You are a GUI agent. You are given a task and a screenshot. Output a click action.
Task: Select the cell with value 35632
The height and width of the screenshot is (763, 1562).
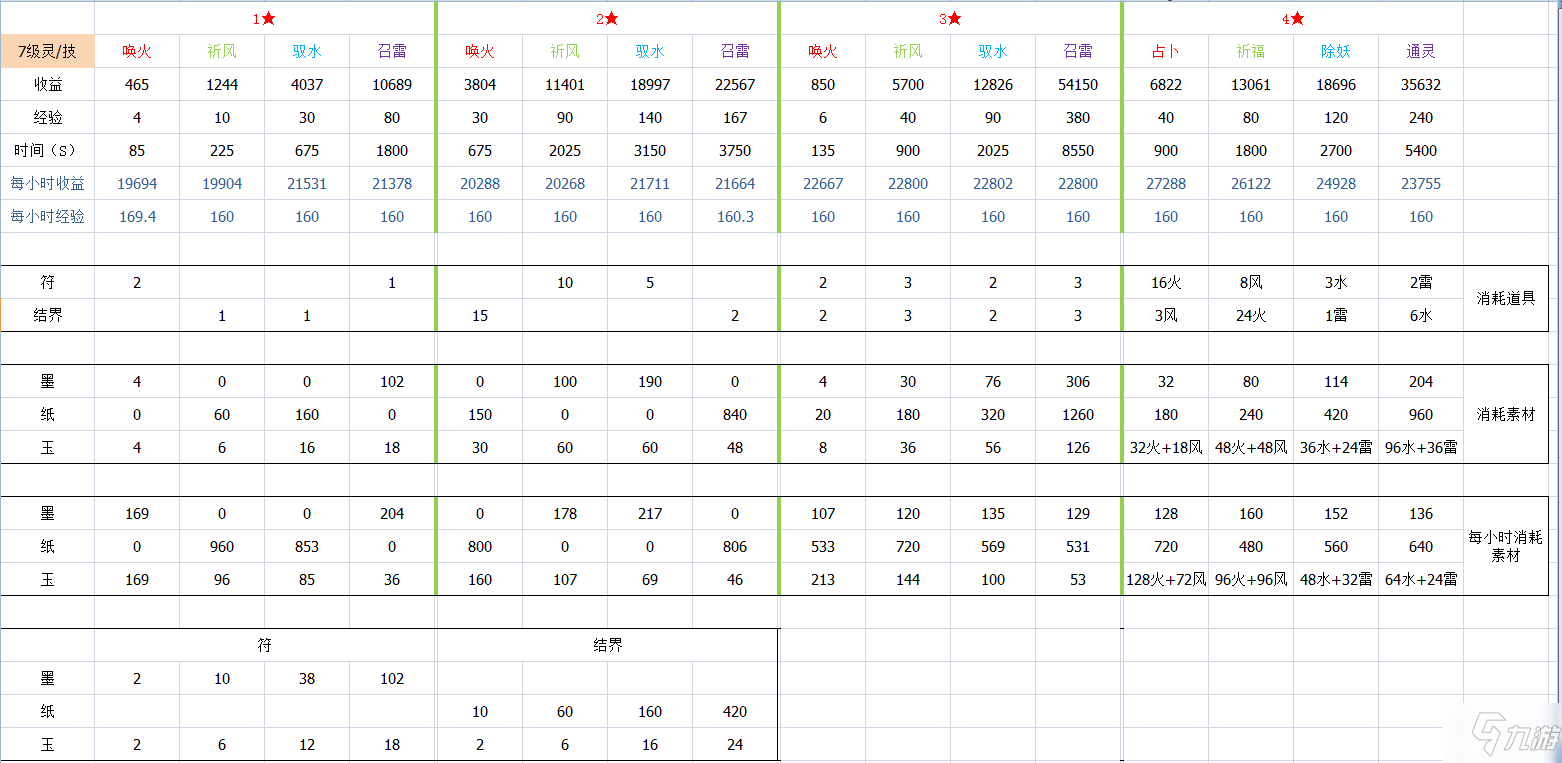pos(1421,85)
